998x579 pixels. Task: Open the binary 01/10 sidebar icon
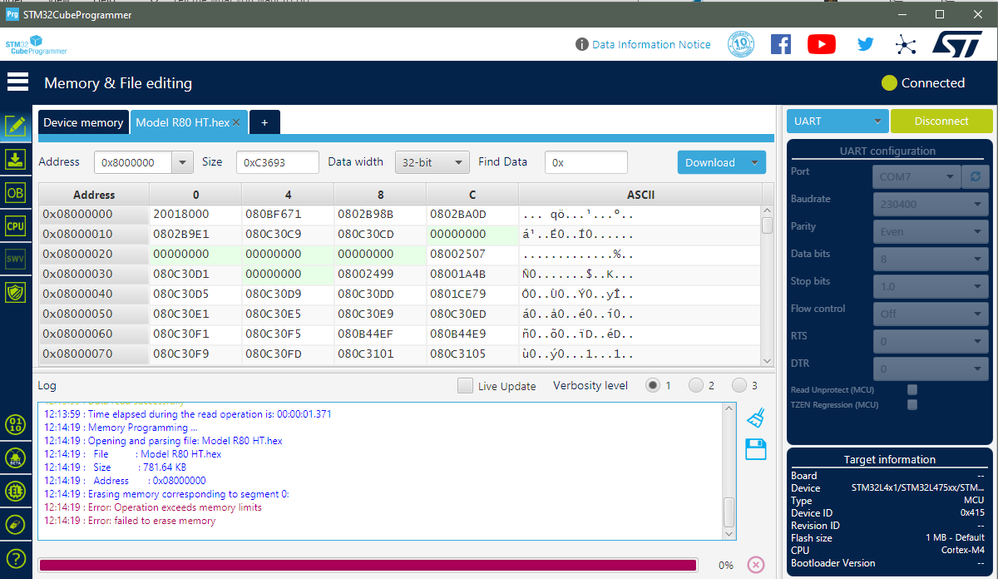click(x=15, y=424)
